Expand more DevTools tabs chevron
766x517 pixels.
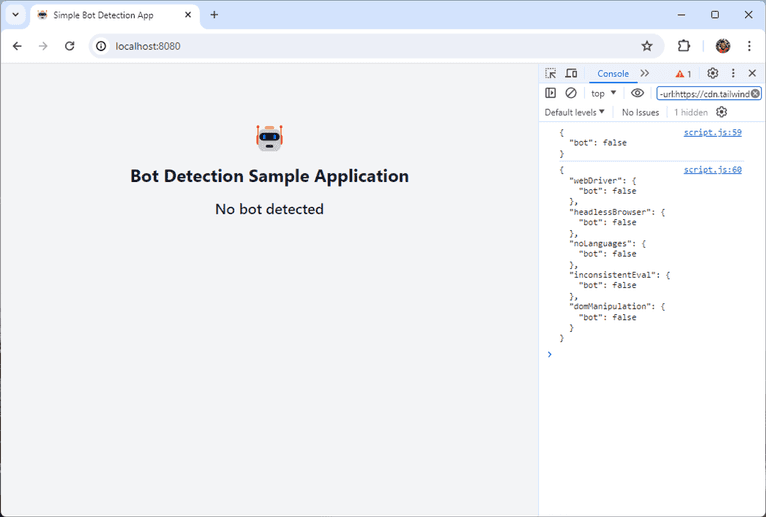click(645, 73)
